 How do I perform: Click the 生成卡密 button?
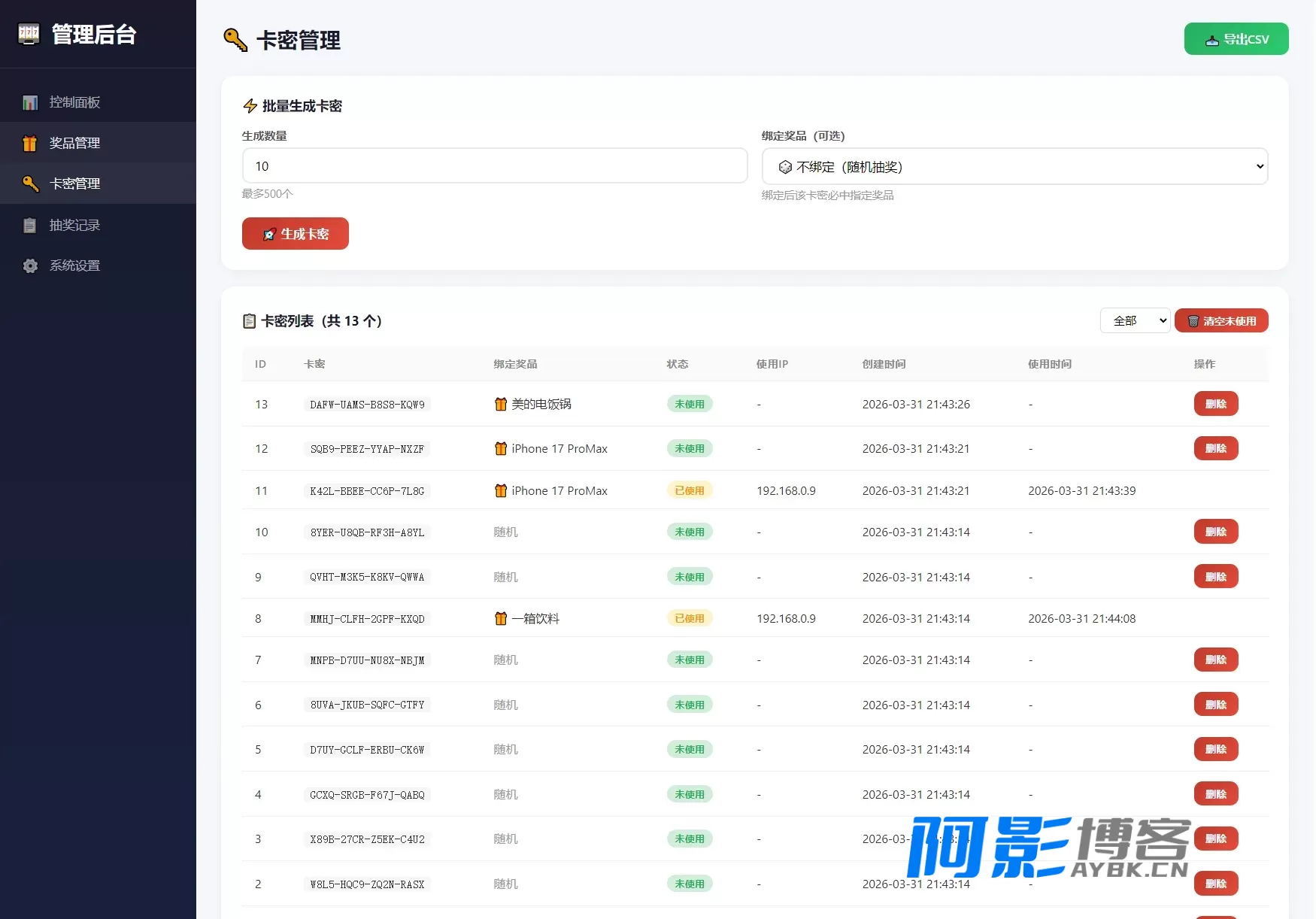click(296, 233)
